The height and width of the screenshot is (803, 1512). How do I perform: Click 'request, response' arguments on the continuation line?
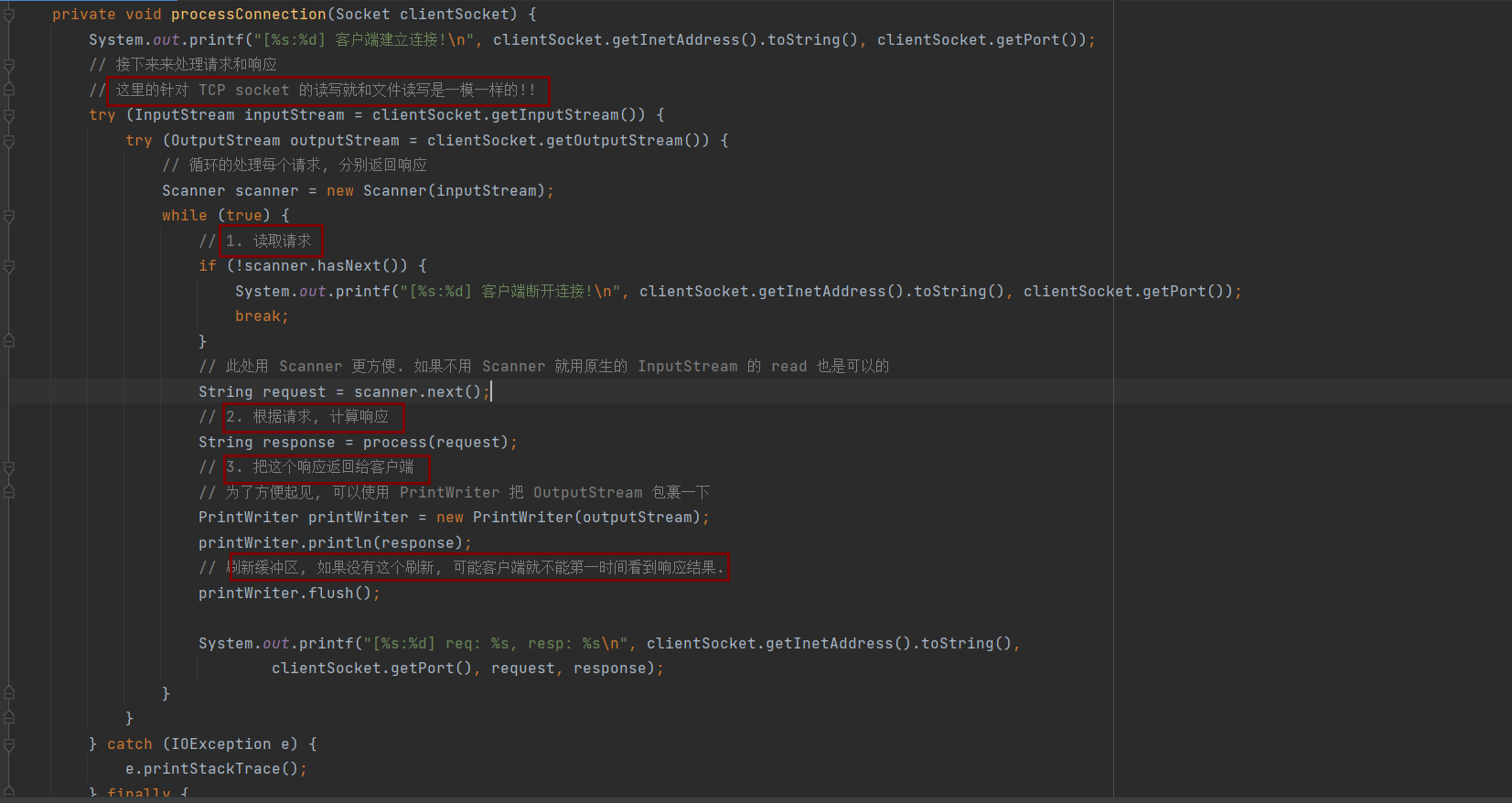coord(569,669)
